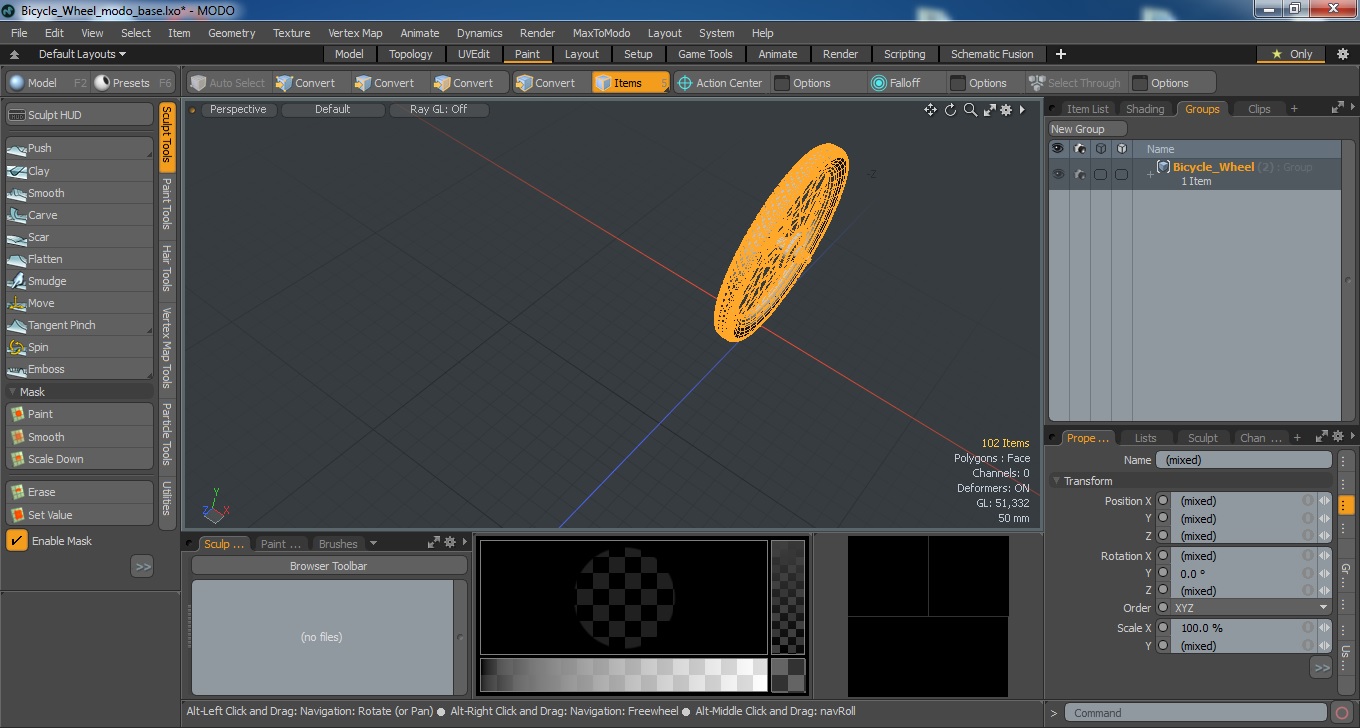The image size is (1360, 728).
Task: Click the mask Scale Down tool
Action: (x=80, y=459)
